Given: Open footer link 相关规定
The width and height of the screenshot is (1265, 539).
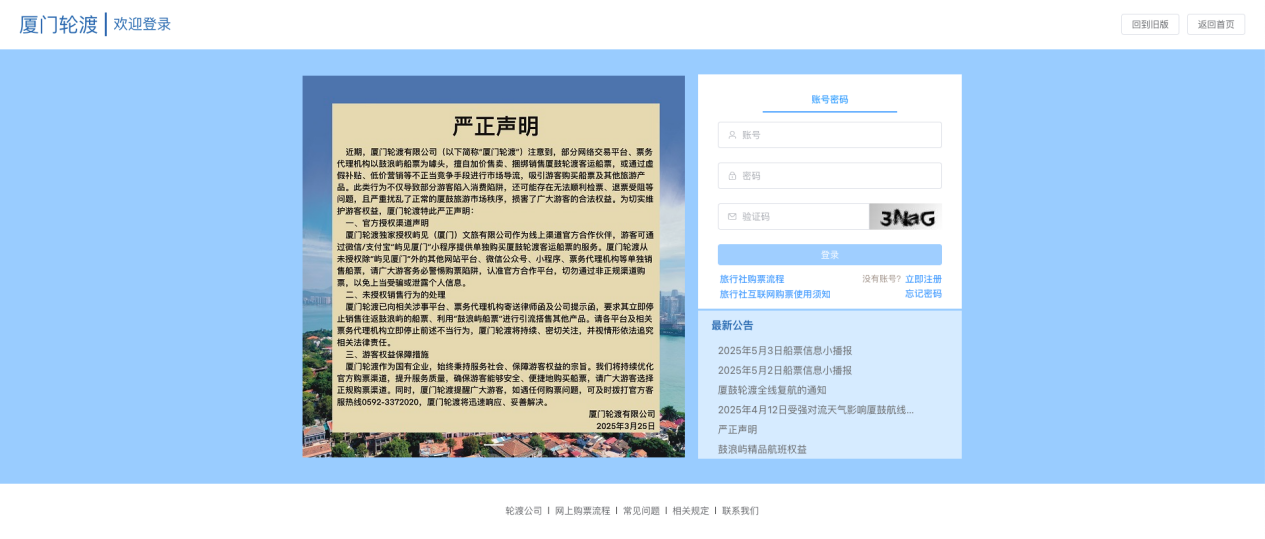Looking at the screenshot, I should click(x=690, y=511).
